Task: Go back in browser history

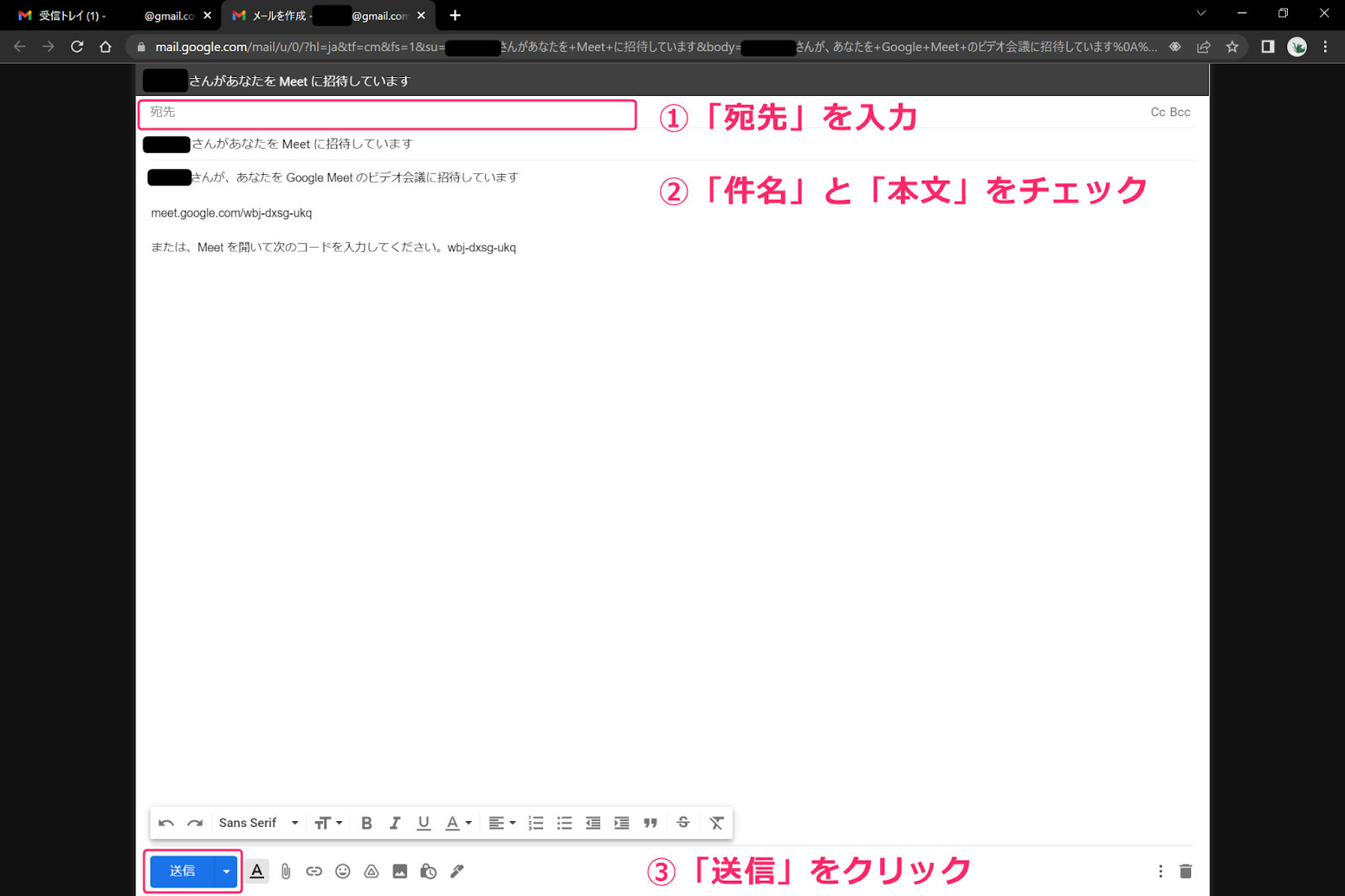Action: pos(19,46)
